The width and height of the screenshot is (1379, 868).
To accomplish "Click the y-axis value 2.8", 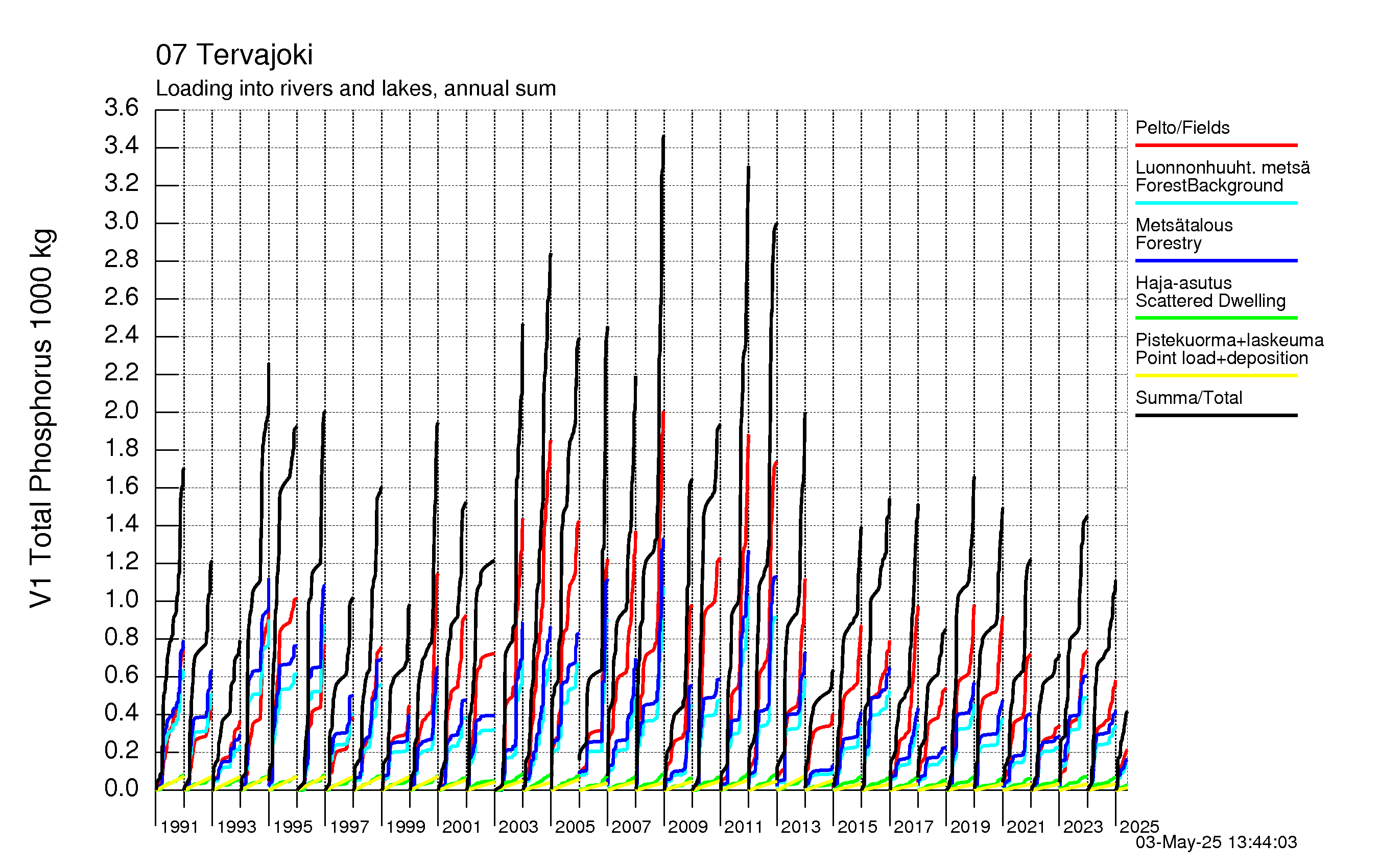I will (122, 259).
